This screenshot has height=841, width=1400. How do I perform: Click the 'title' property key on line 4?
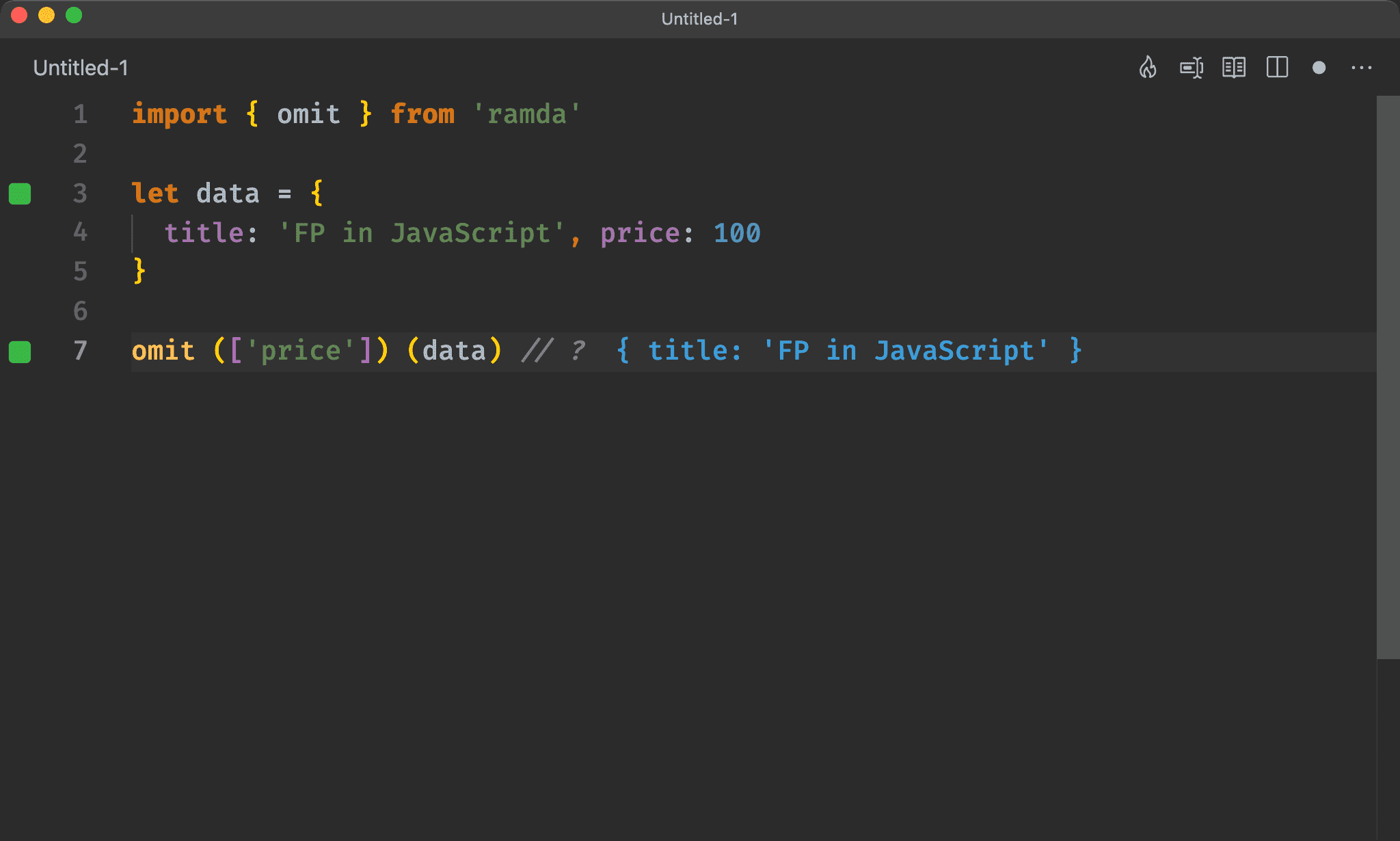point(204,233)
